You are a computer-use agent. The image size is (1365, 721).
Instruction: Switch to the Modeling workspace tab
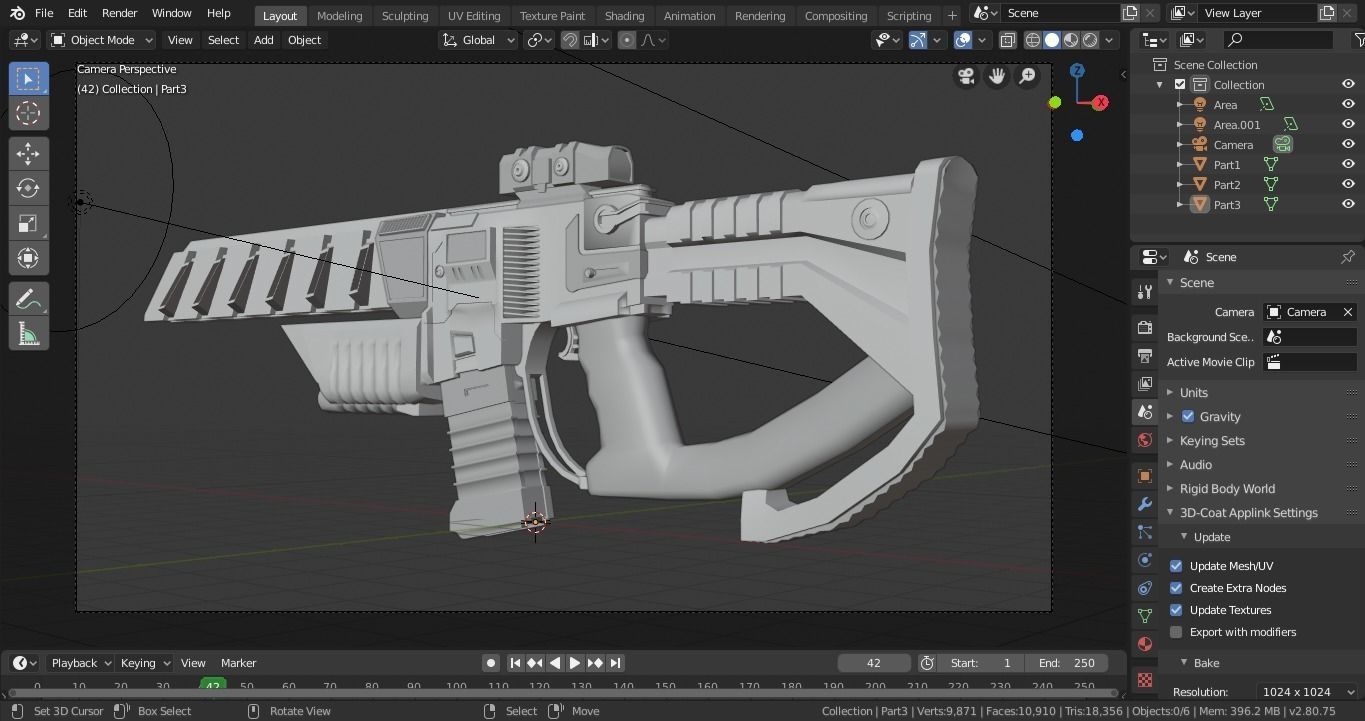point(339,15)
